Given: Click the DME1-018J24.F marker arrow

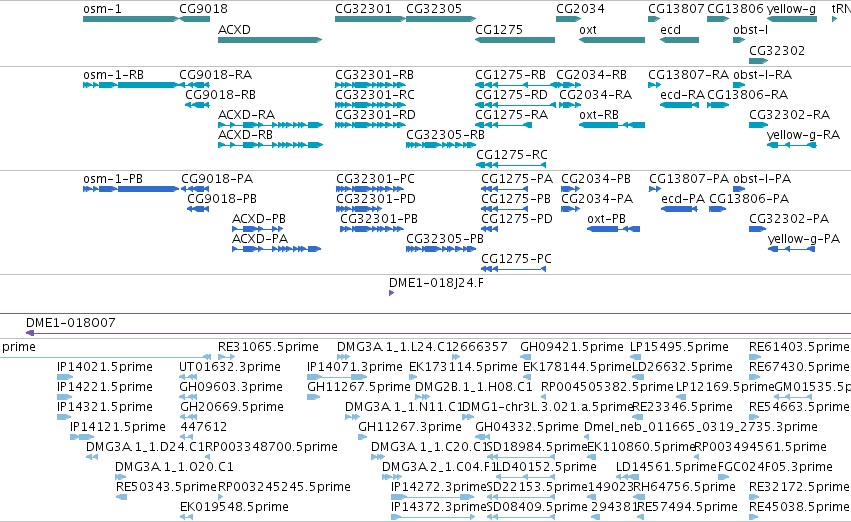Looking at the screenshot, I should (392, 293).
